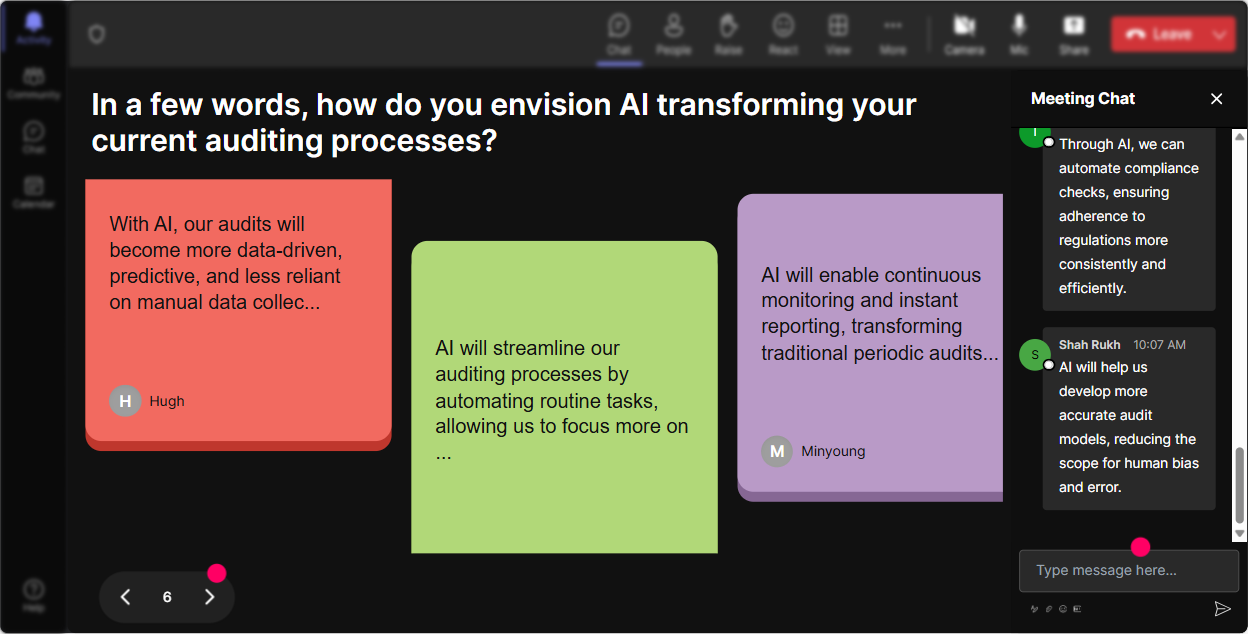Toggle the Mic mute

pos(1019,34)
